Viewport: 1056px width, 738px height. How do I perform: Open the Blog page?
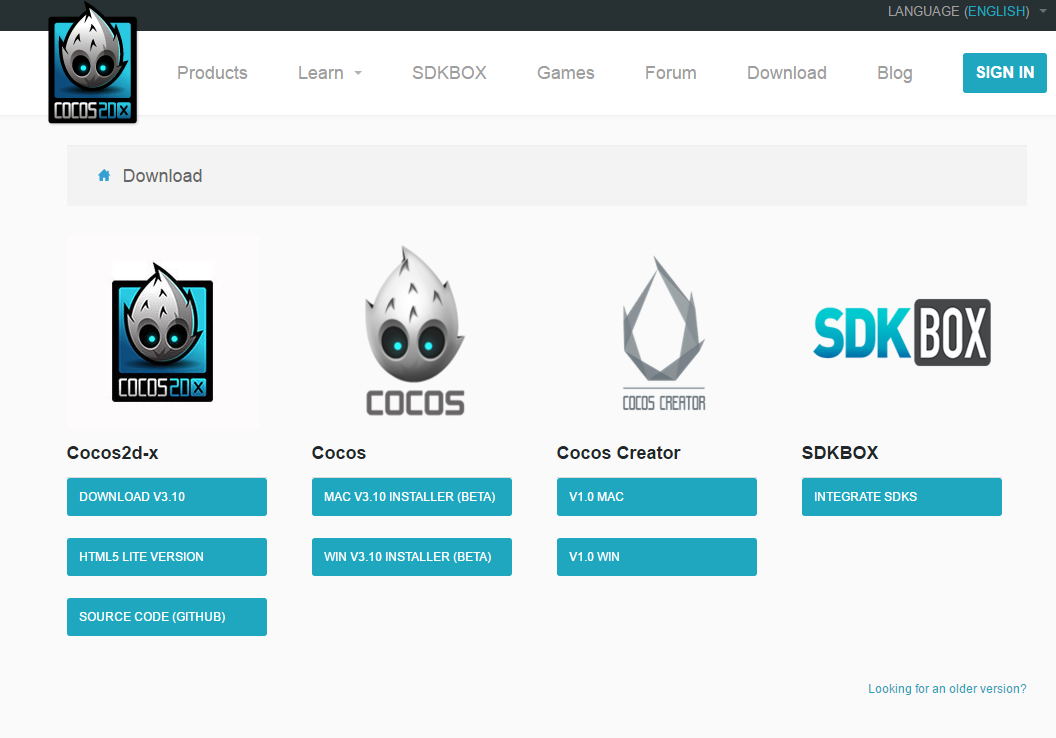(894, 73)
